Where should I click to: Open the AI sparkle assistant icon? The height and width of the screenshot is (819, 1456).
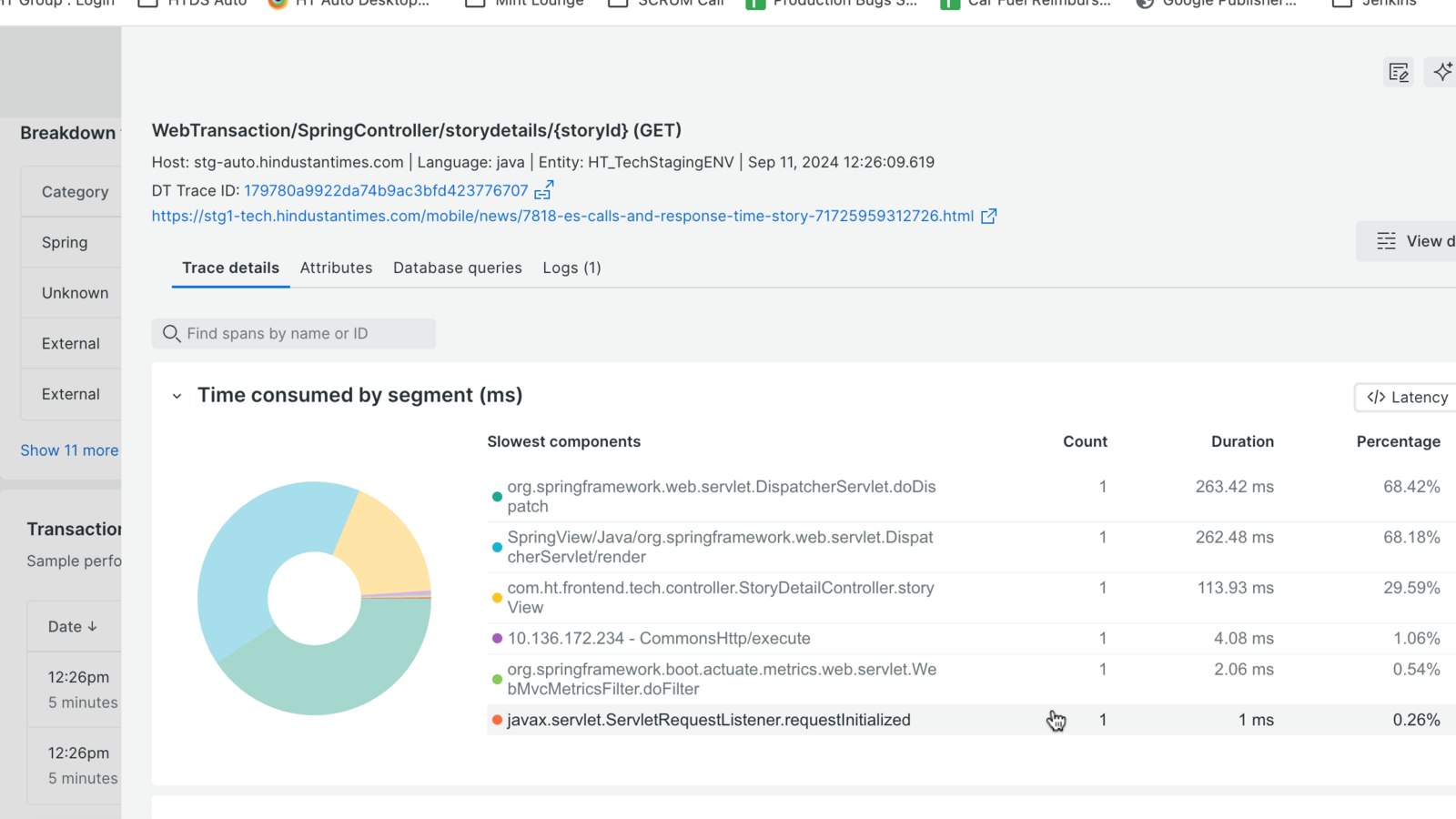[1442, 72]
